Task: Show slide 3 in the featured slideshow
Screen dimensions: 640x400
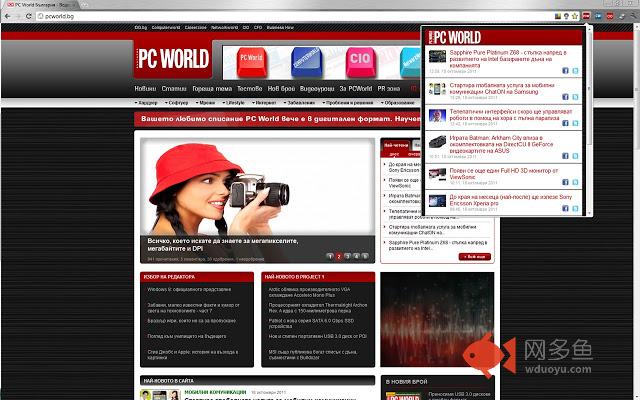Action: pos(347,256)
